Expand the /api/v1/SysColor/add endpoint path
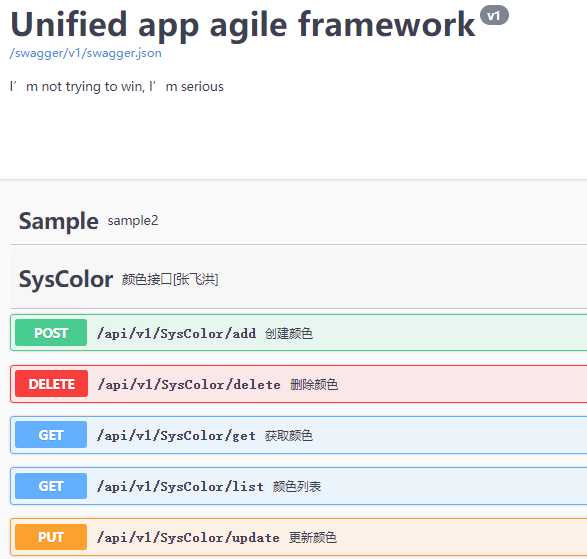 (176, 333)
